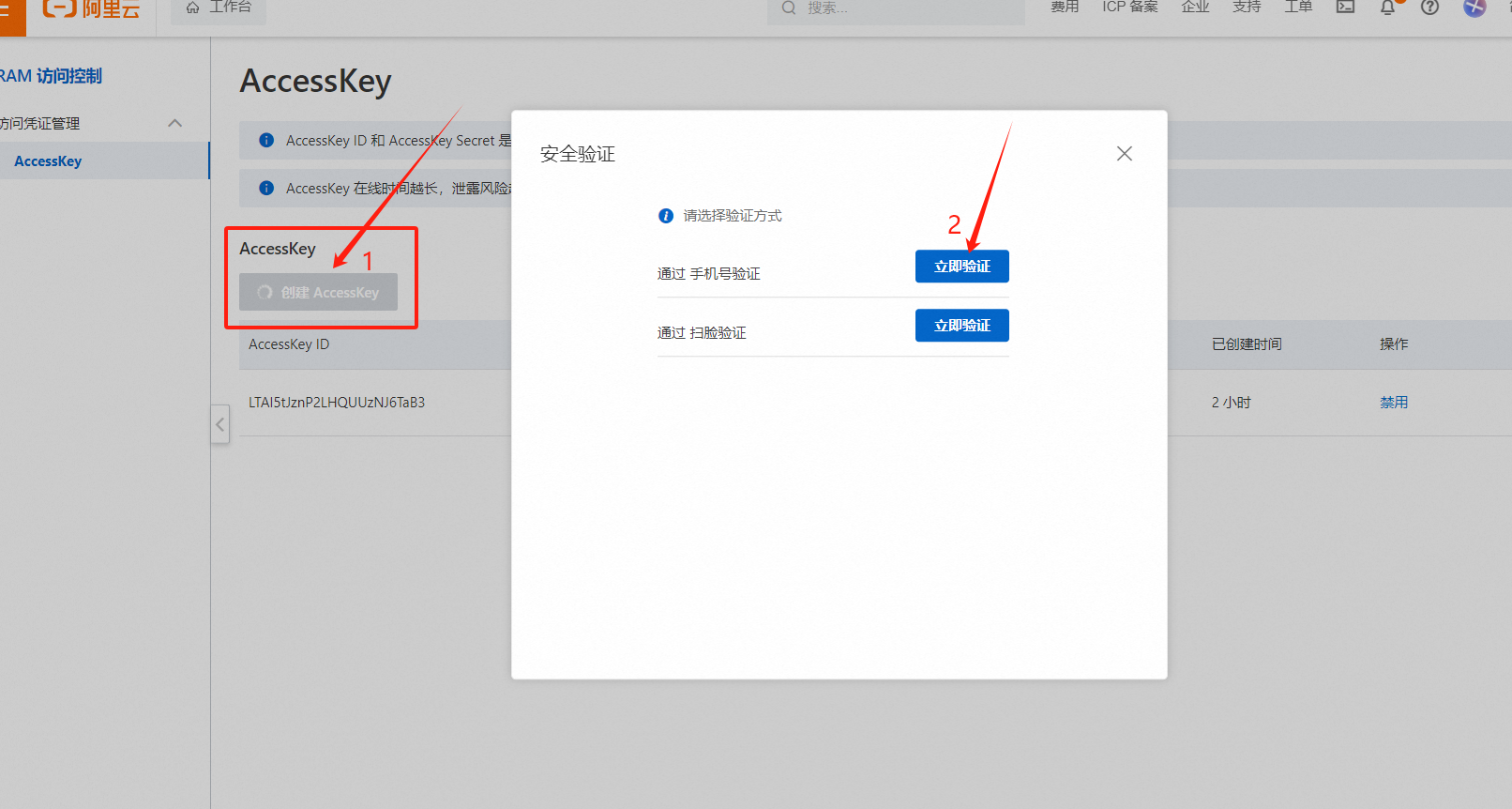The height and width of the screenshot is (809, 1512).
Task: Click the info icon beside 请选择验证方式
Action: (x=666, y=216)
